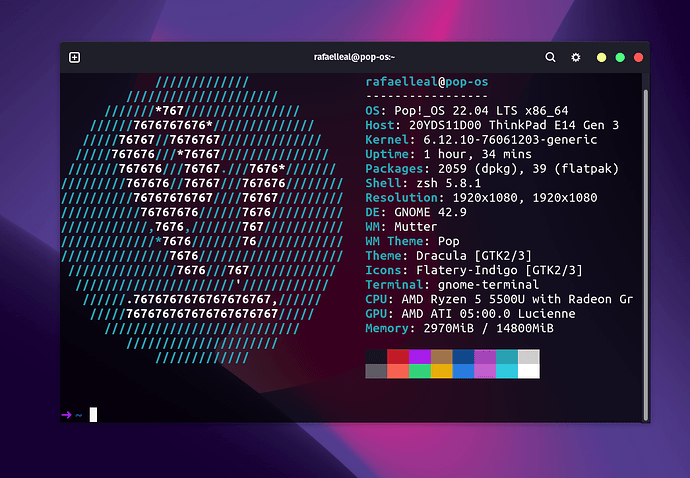
Task: Click the purple prompt arrow
Action: click(x=66, y=415)
